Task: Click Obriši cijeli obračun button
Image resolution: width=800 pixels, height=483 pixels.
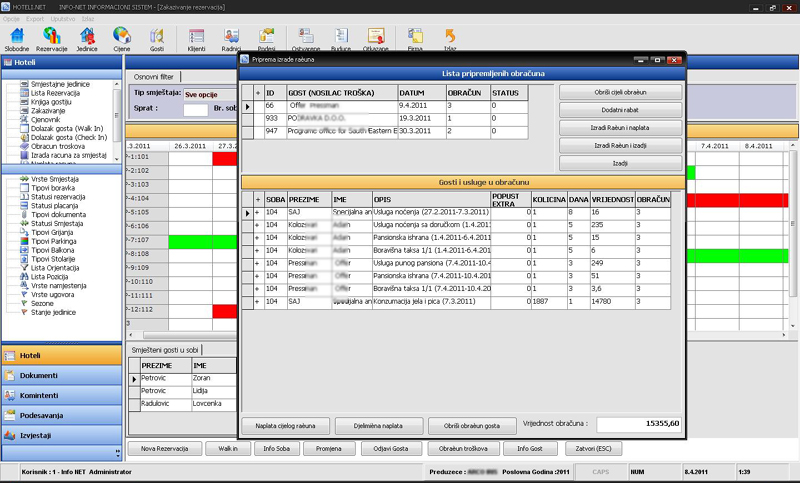Action: [620, 92]
